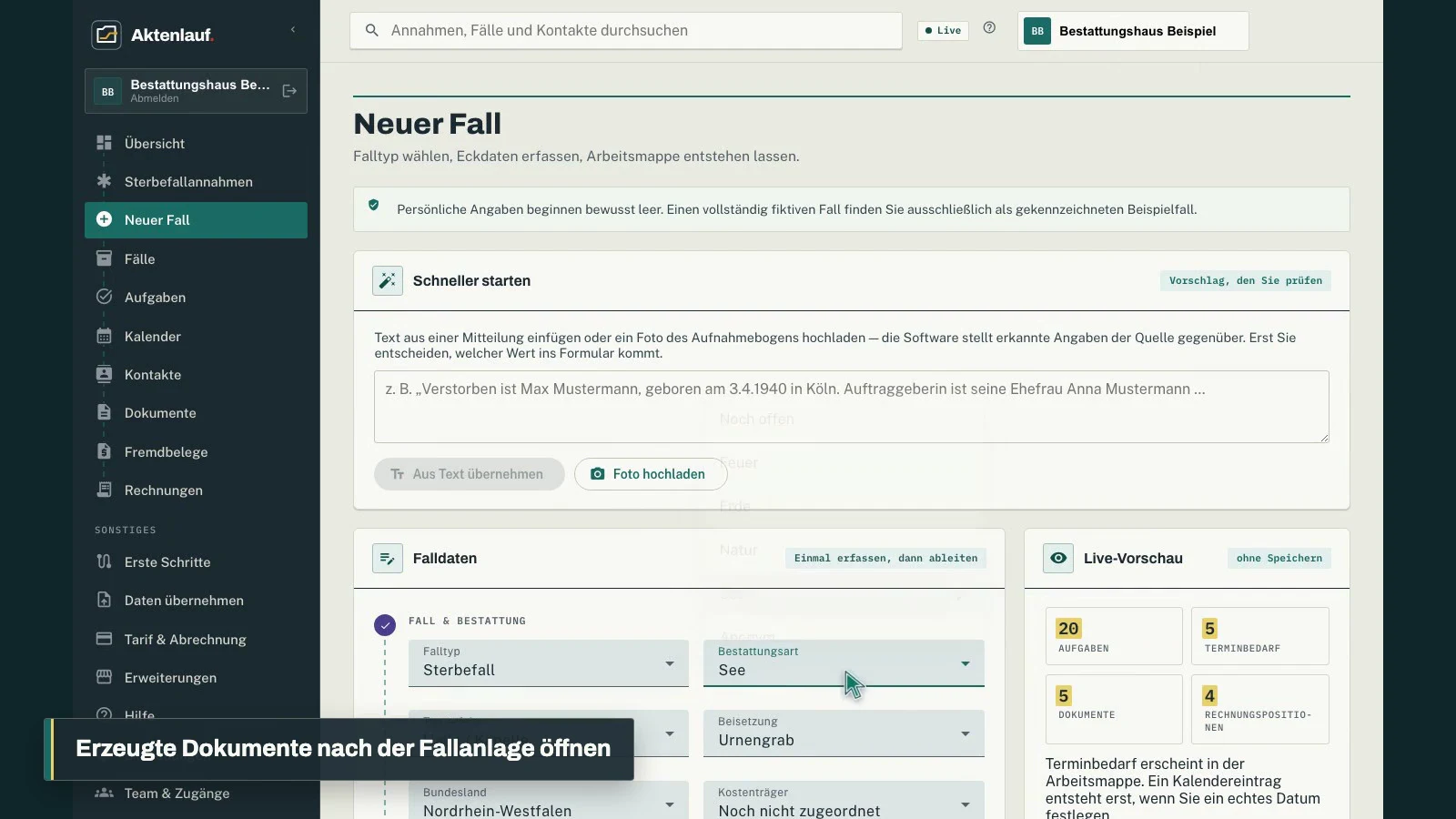Click the 4 Rechnungspositionen preview card
This screenshot has width=1456, height=819.
point(1259,709)
